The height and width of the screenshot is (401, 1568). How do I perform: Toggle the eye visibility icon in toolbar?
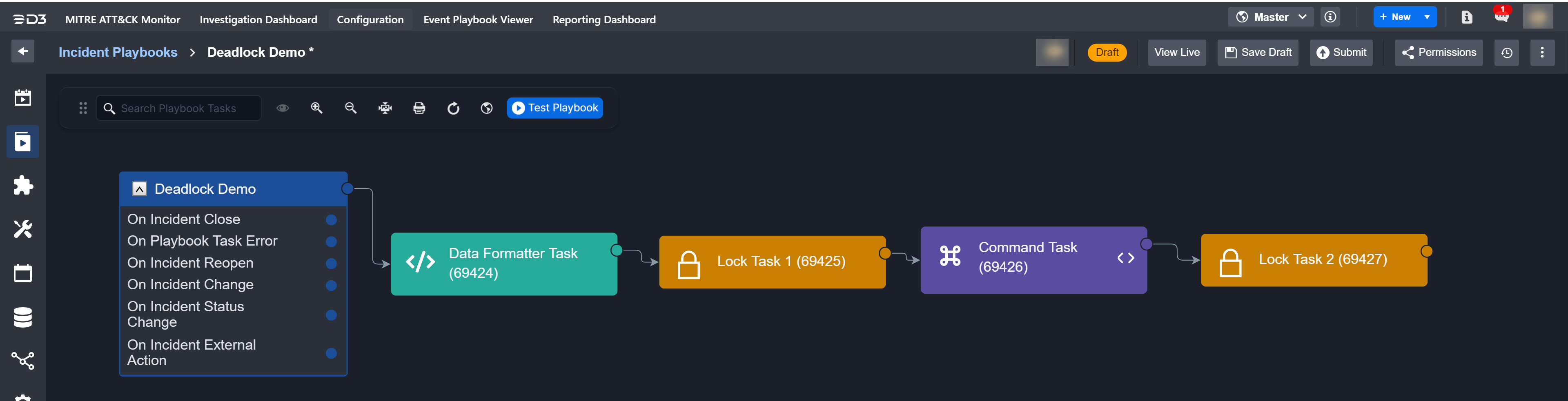point(283,108)
